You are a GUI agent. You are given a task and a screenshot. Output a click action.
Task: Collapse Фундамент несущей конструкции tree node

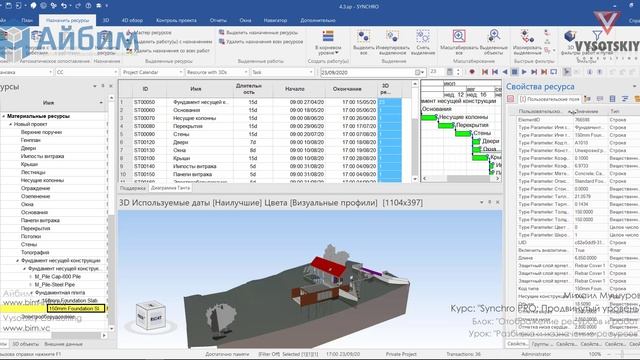pyautogui.click(x=18, y=260)
